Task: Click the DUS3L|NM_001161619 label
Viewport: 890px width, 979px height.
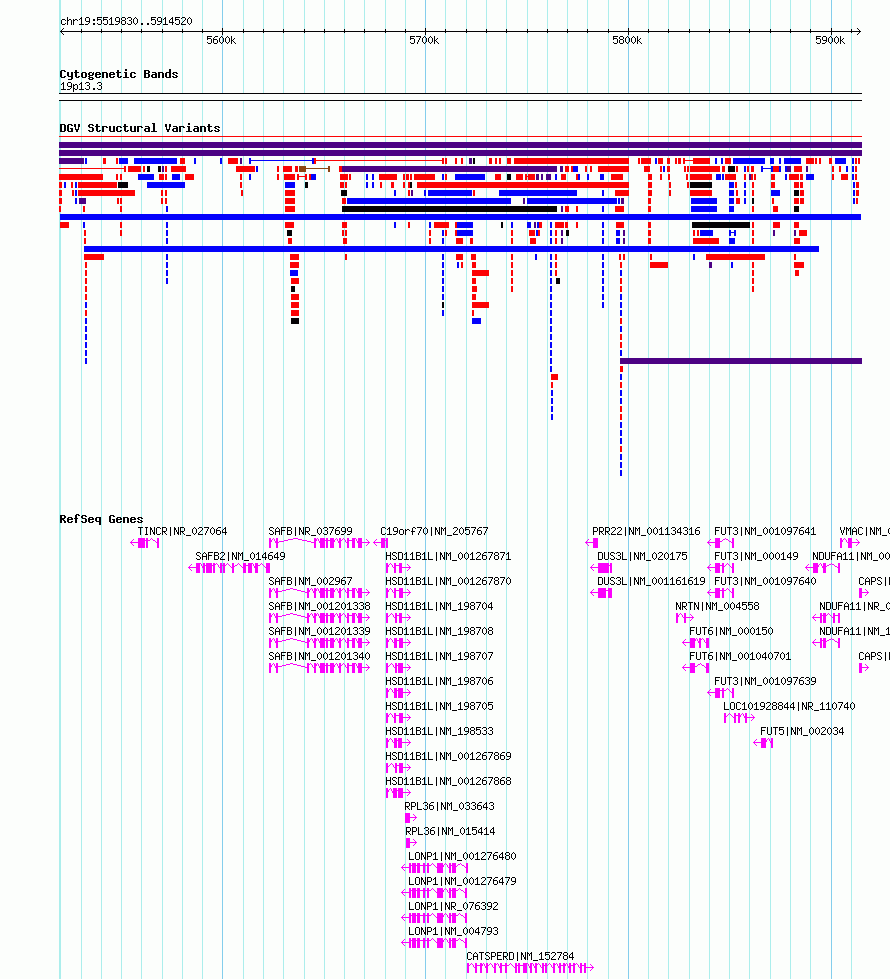Action: 651,581
